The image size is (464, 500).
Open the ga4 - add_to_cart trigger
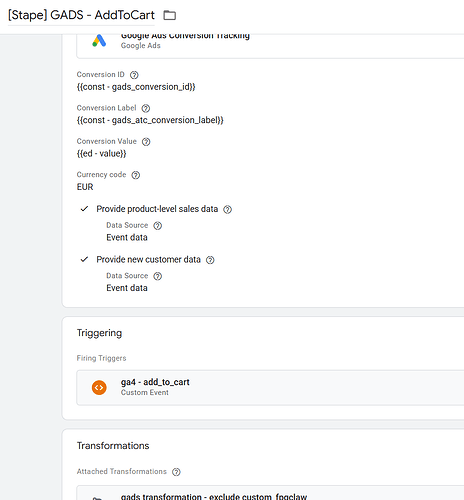tap(270, 388)
